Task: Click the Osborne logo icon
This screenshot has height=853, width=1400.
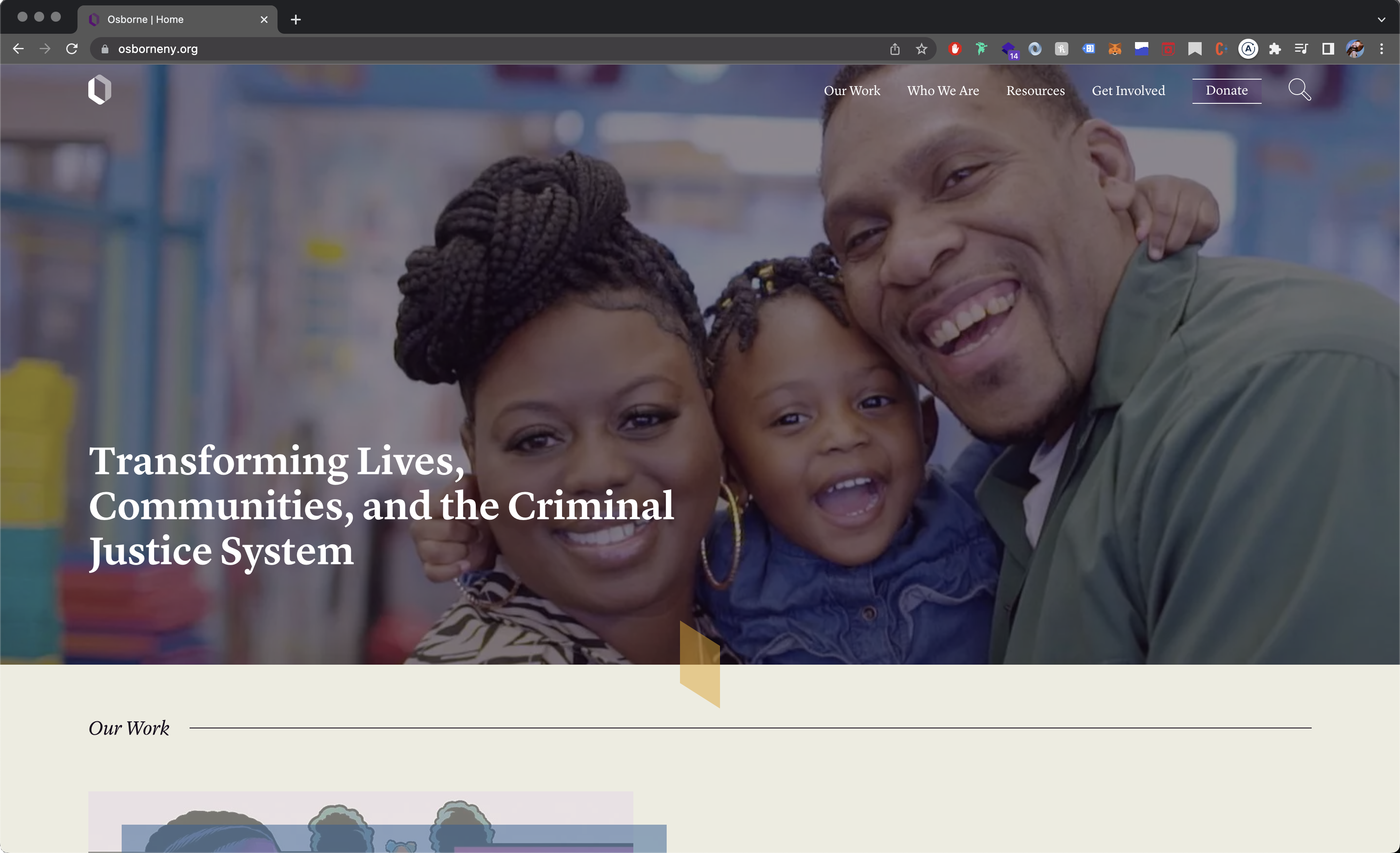Action: [x=100, y=90]
